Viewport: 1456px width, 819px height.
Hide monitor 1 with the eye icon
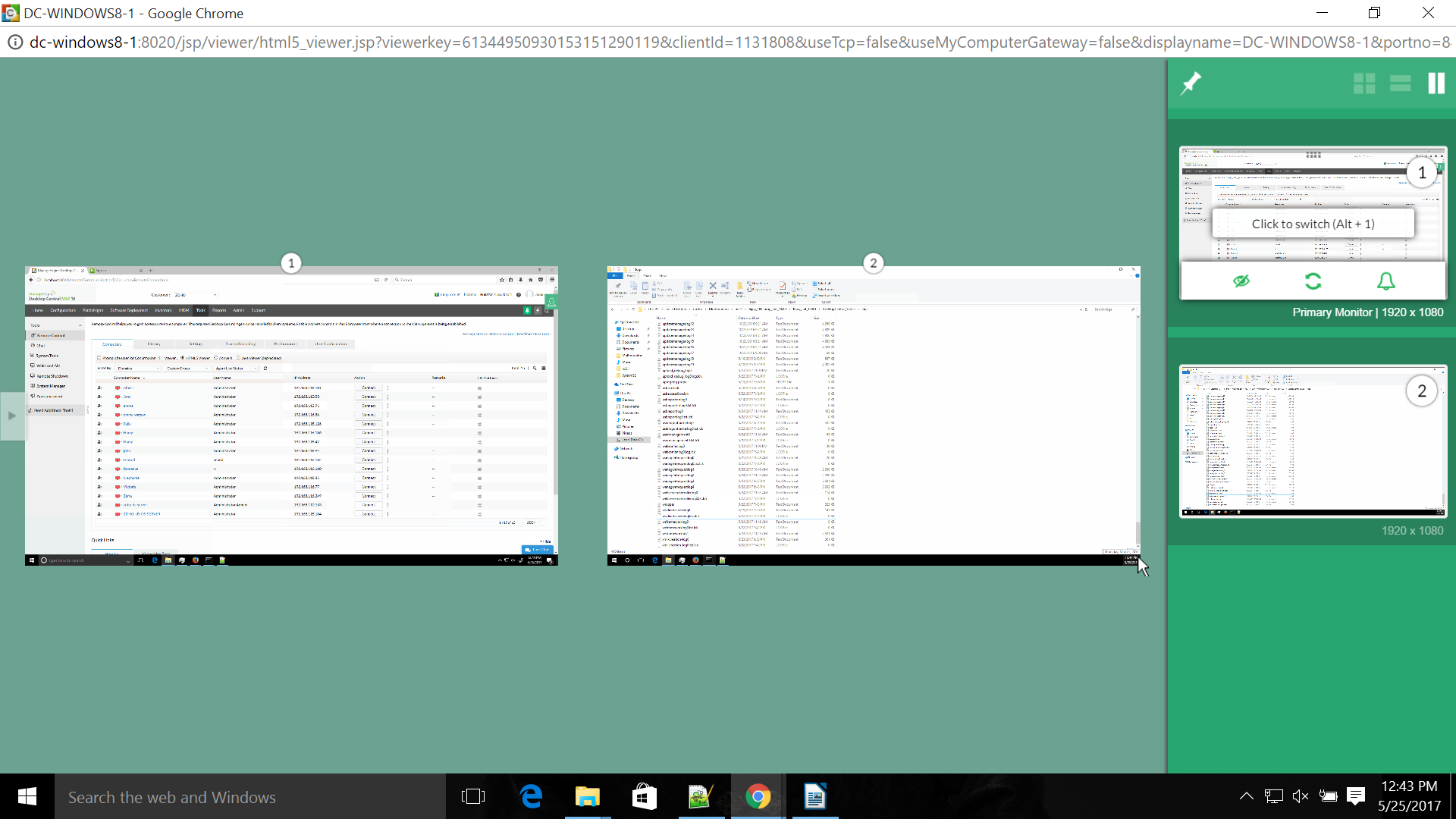click(x=1241, y=281)
